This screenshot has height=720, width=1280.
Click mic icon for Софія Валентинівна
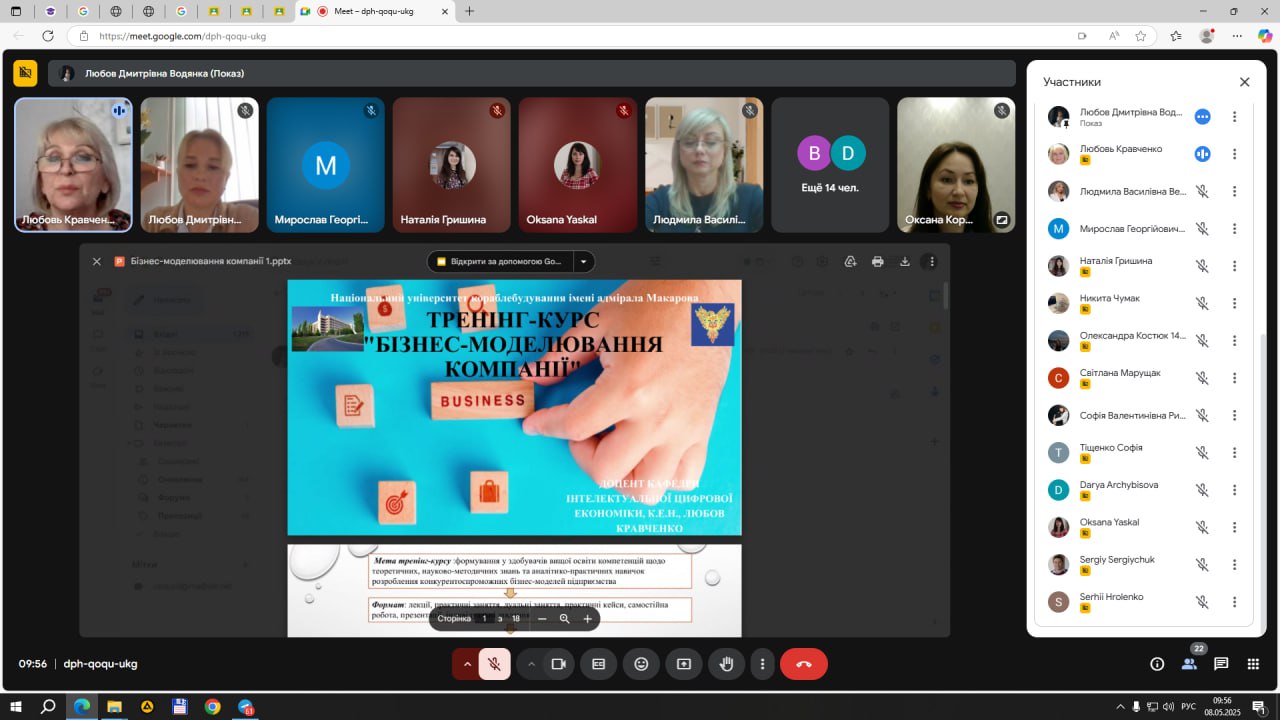tap(1202, 415)
